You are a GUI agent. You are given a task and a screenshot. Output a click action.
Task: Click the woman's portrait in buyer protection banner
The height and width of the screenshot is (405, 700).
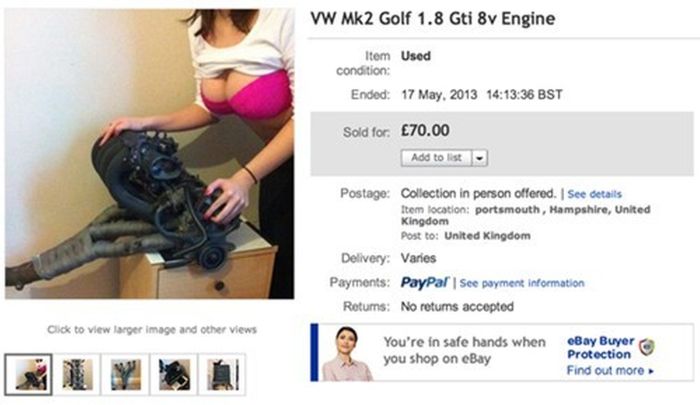pos(347,354)
